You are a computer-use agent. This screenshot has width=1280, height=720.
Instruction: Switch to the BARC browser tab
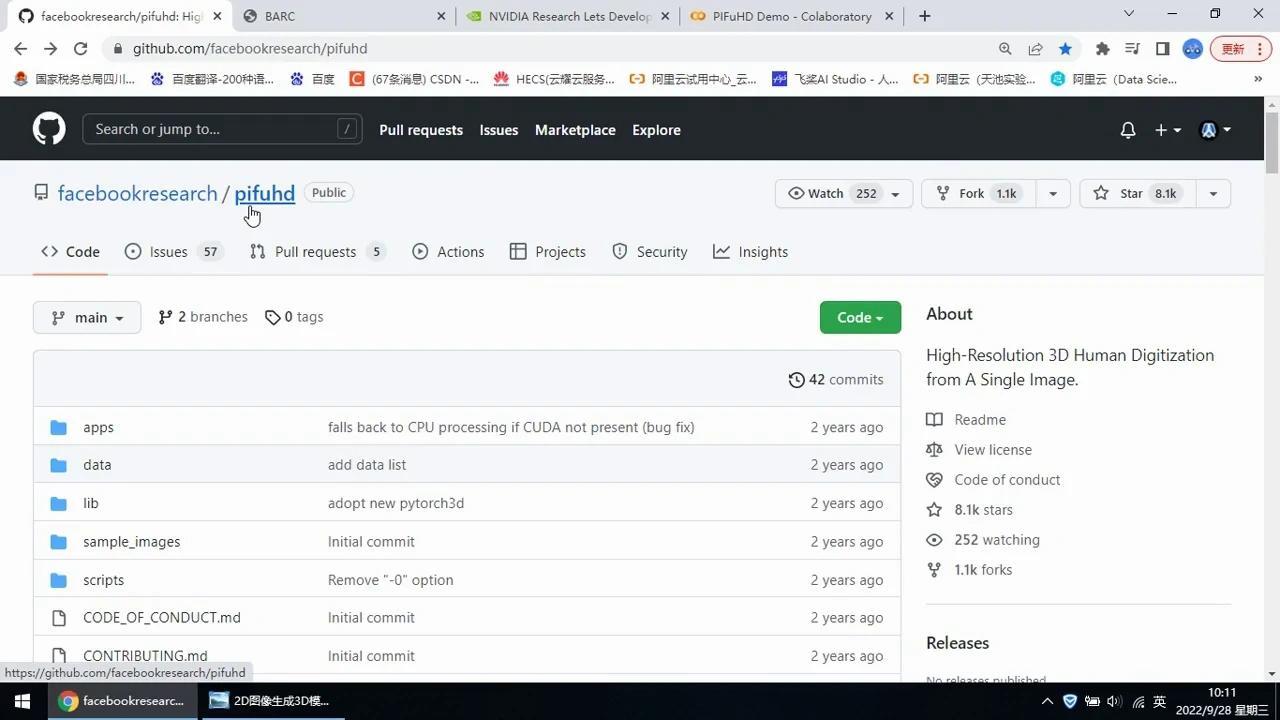344,16
